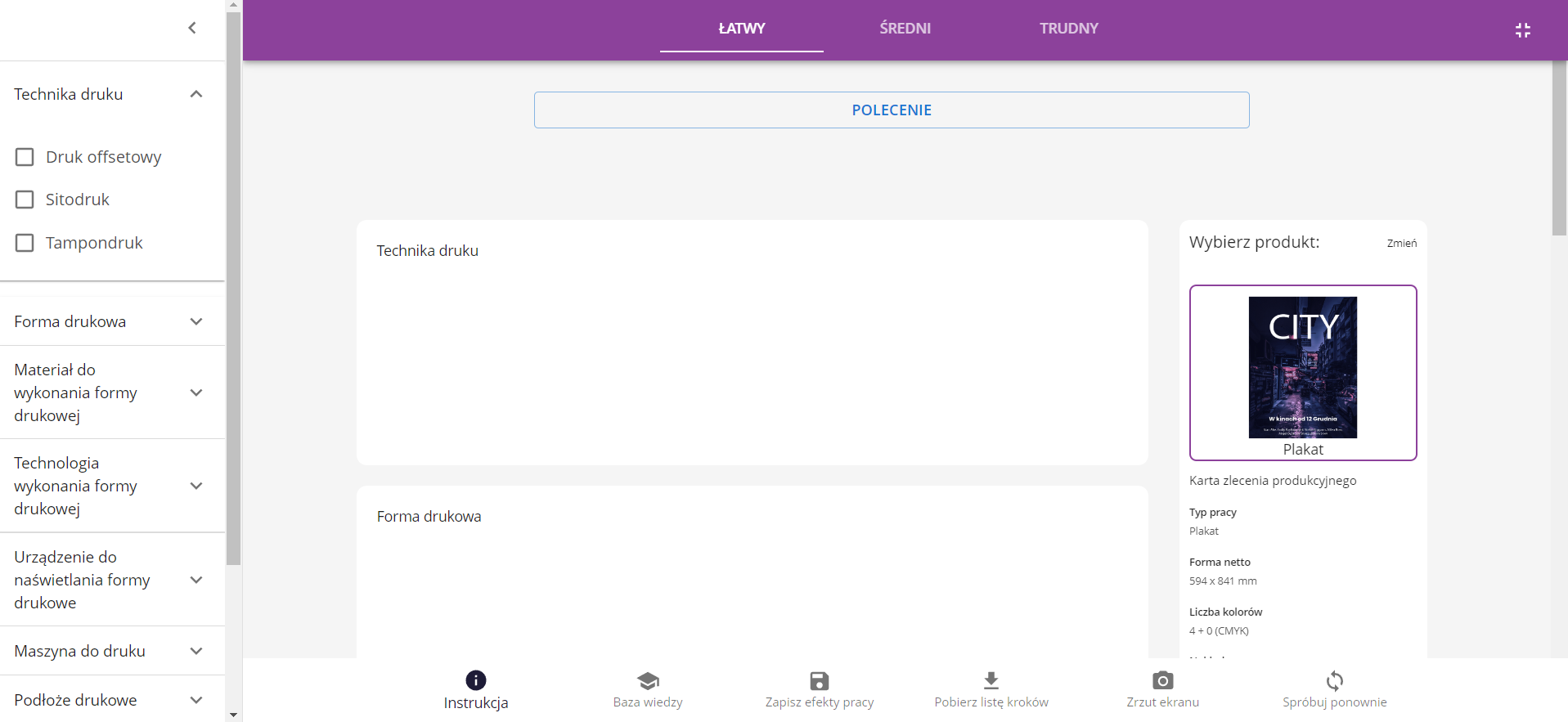Click the Instrukcja info icon
Image resolution: width=1568 pixels, height=722 pixels.
(475, 680)
